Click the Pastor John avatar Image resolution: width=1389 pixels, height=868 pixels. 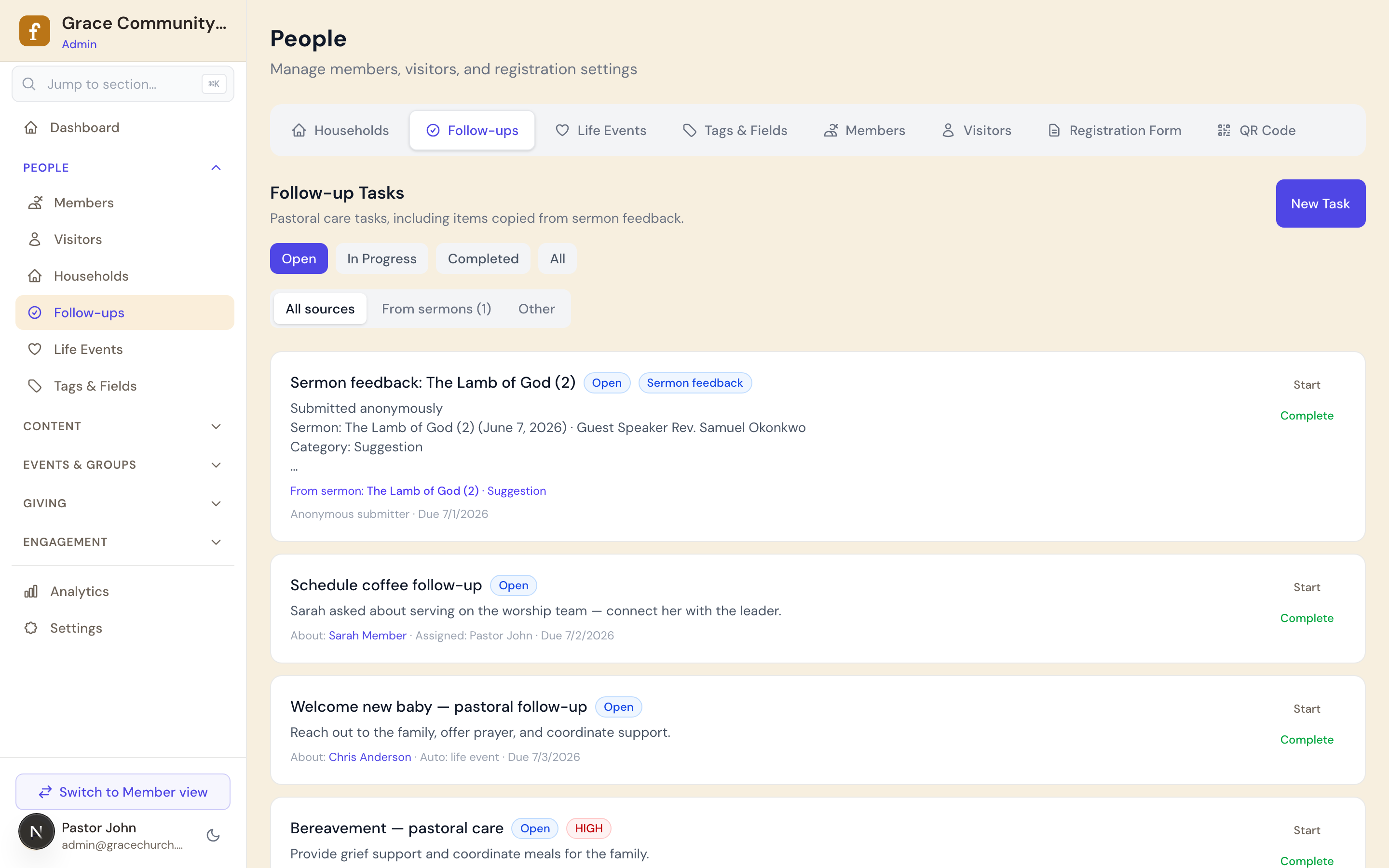(x=37, y=831)
